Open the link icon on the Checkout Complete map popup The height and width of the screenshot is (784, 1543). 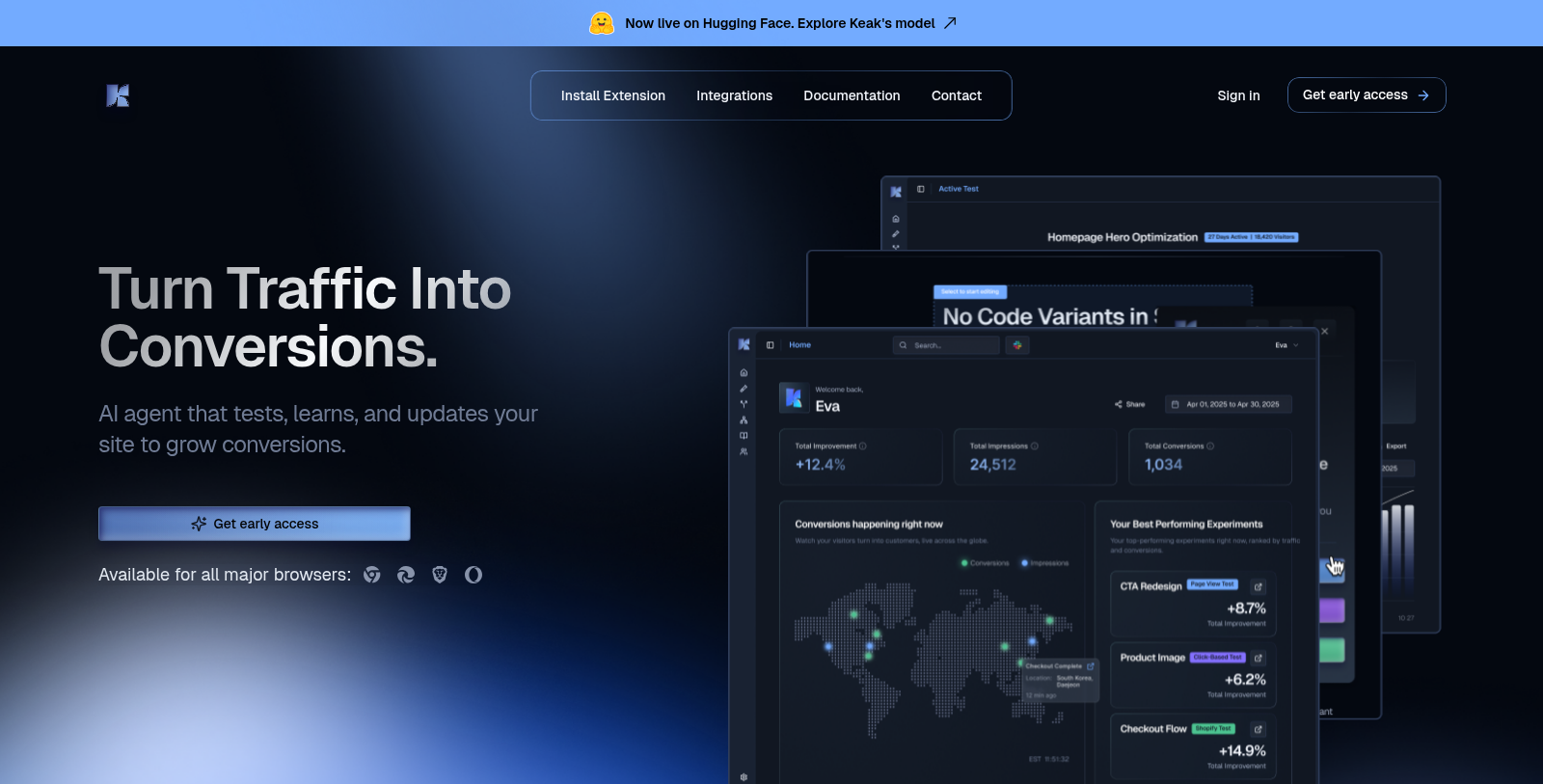click(1091, 665)
